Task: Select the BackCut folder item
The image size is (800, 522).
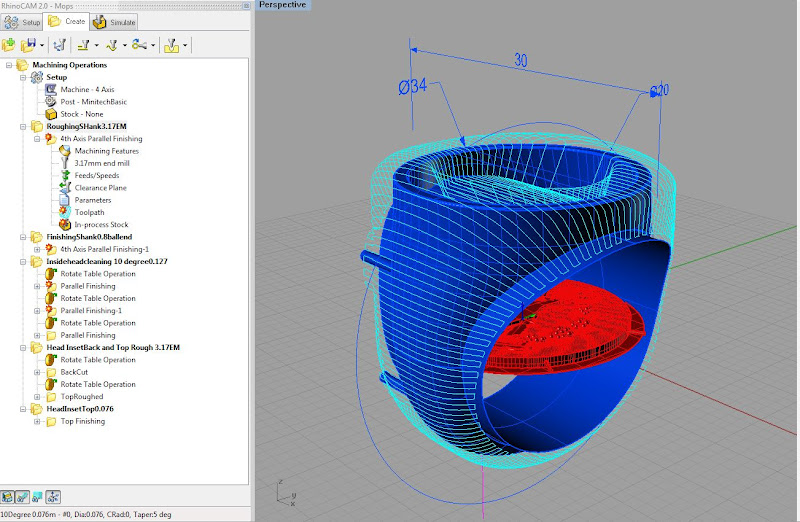Action: click(74, 372)
